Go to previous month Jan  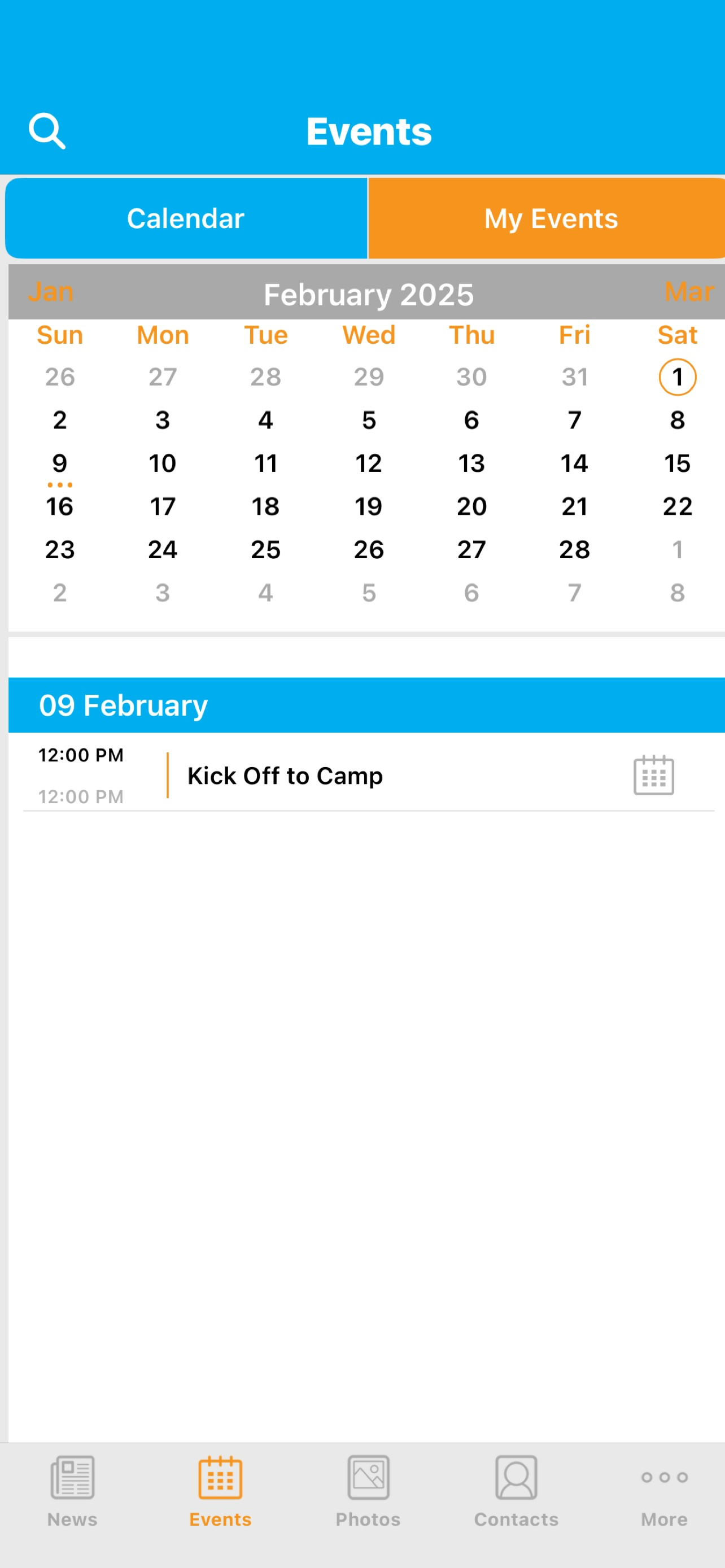point(51,292)
